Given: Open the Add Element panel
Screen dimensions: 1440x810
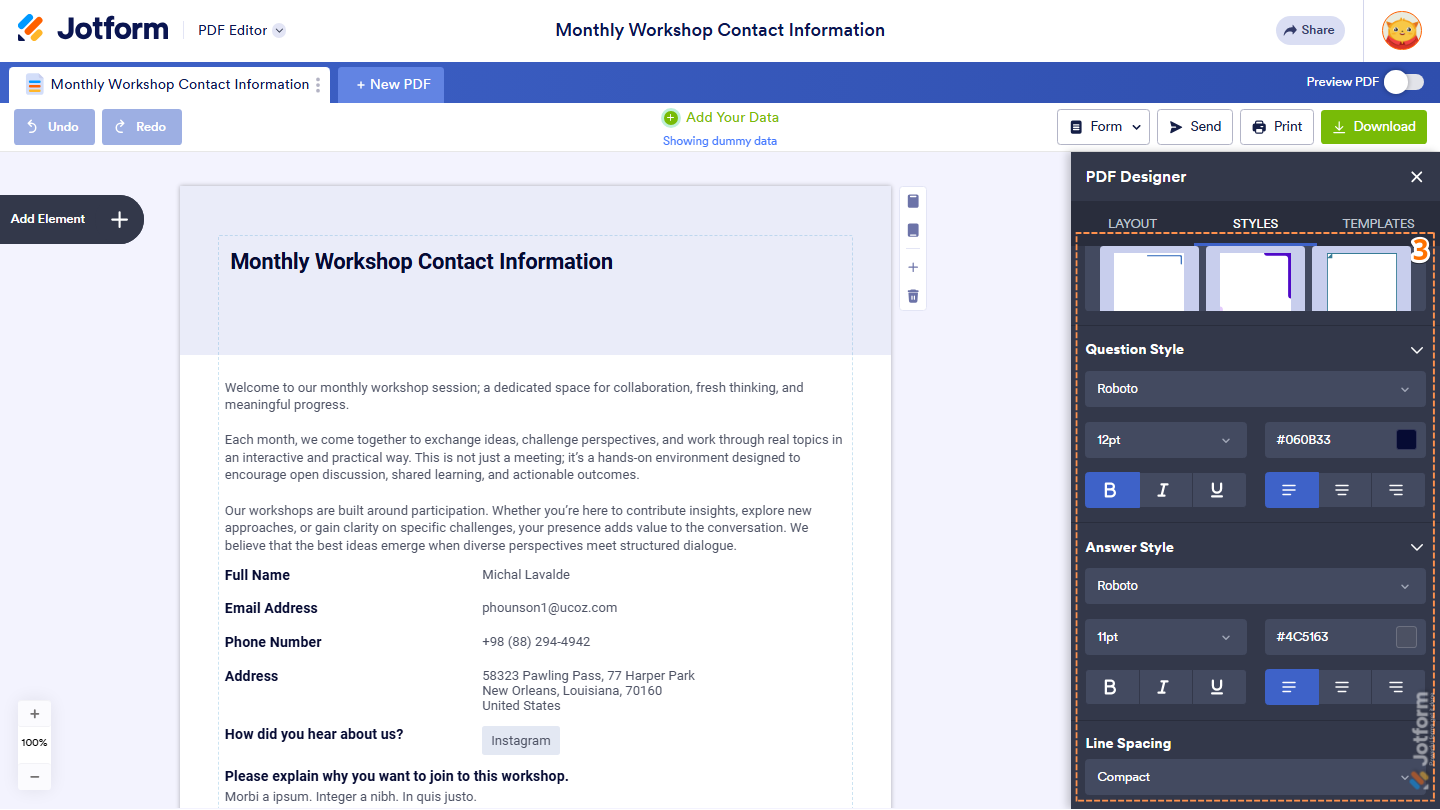Looking at the screenshot, I should [x=70, y=219].
